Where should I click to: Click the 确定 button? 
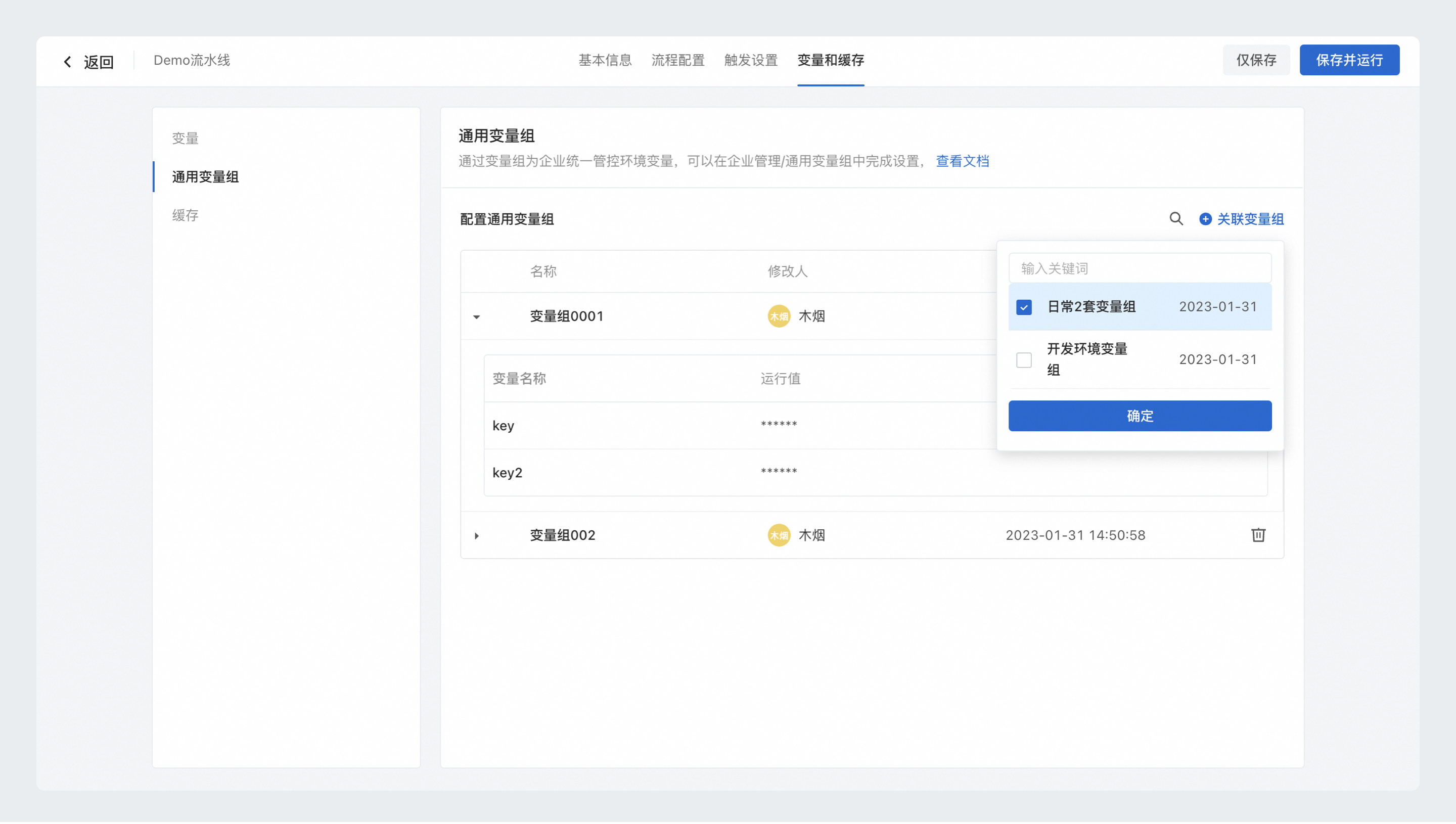click(1140, 416)
